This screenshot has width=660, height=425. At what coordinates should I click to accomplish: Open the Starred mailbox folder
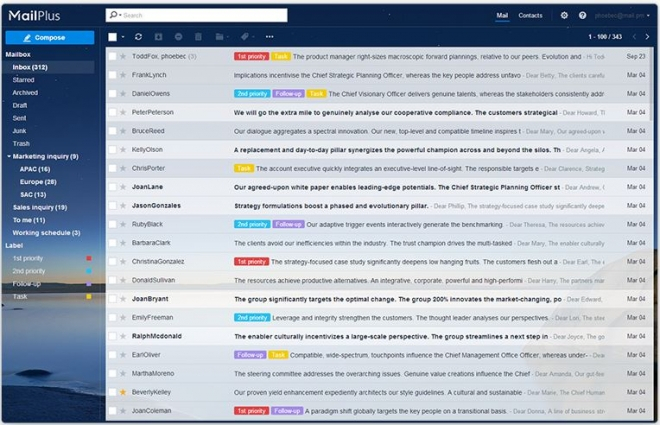[x=23, y=79]
